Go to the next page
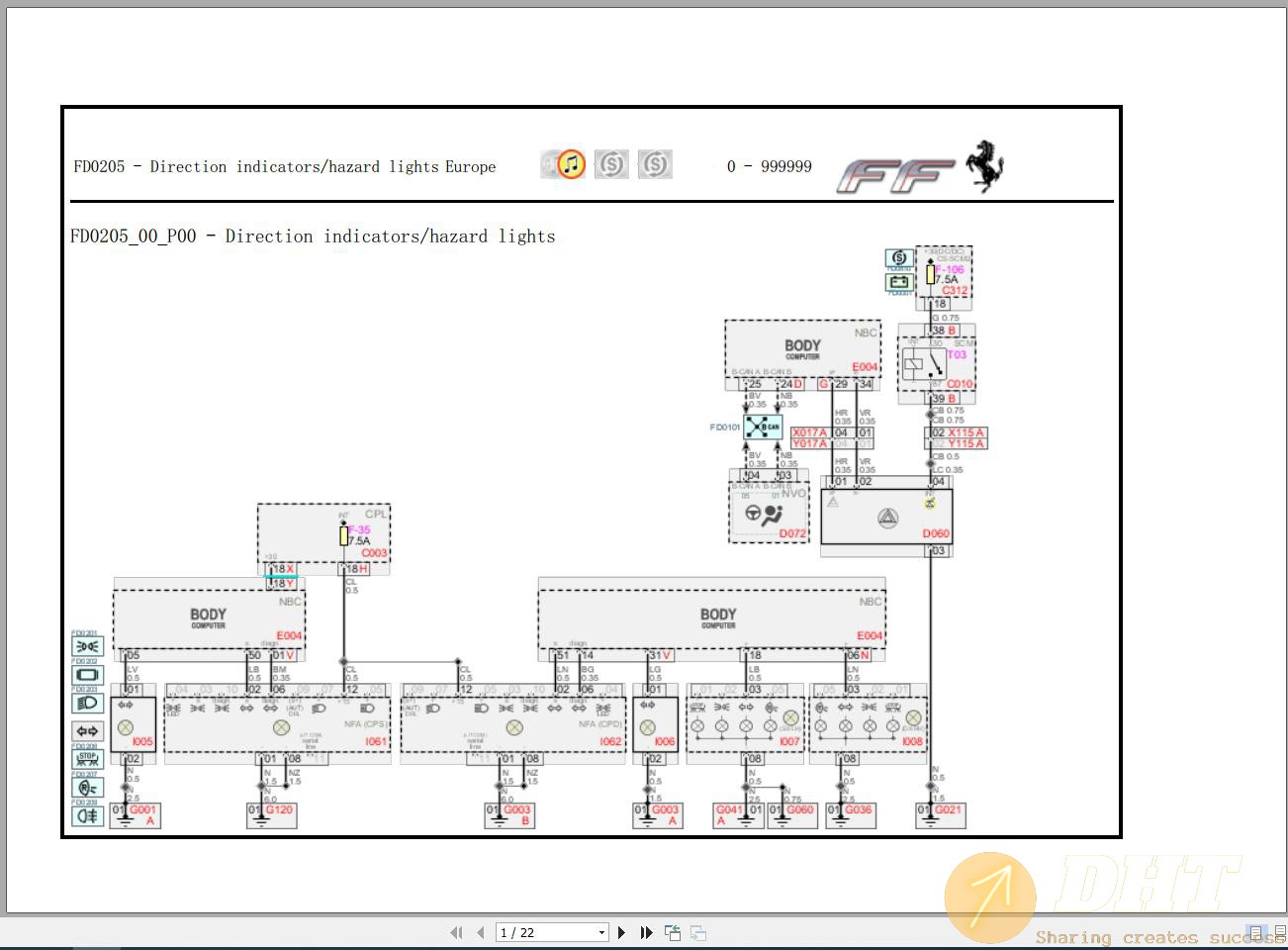Image resolution: width=1288 pixels, height=950 pixels. click(621, 932)
